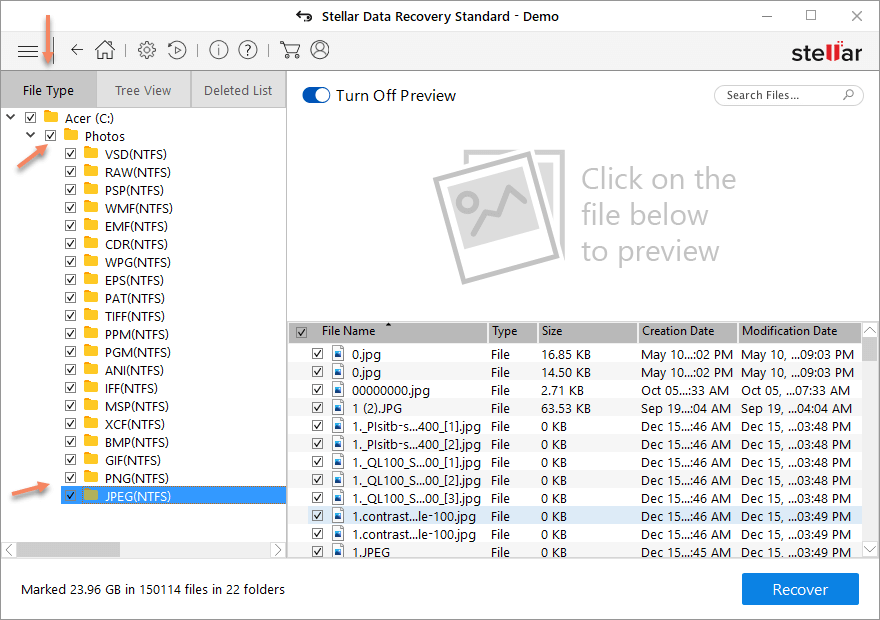Uncheck the 1.JPEG file checkbox
The image size is (880, 620).
318,551
